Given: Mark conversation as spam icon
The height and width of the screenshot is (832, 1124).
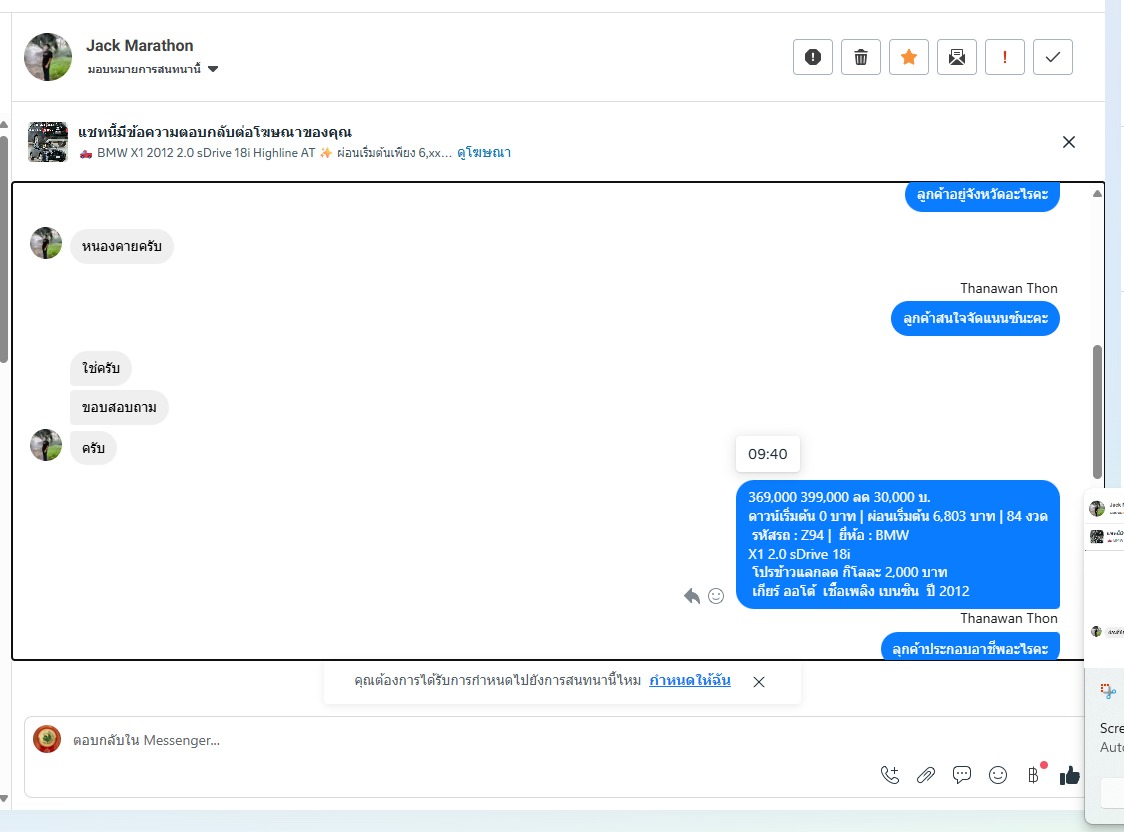Looking at the screenshot, I should [x=812, y=57].
